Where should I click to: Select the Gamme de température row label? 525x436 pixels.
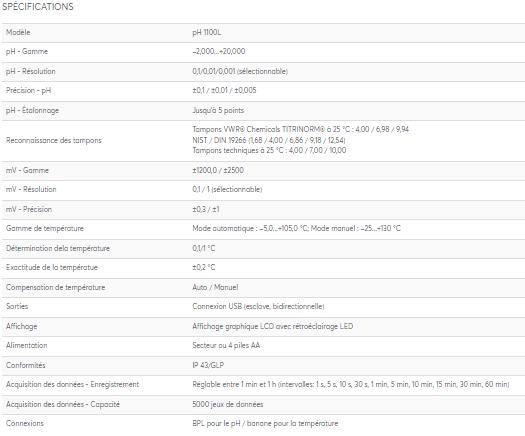point(45,229)
